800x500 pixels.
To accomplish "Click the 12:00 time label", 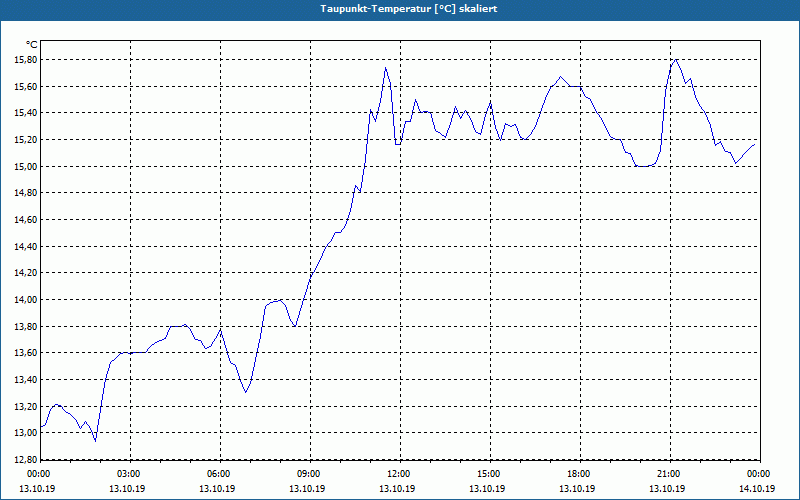I will point(398,474).
